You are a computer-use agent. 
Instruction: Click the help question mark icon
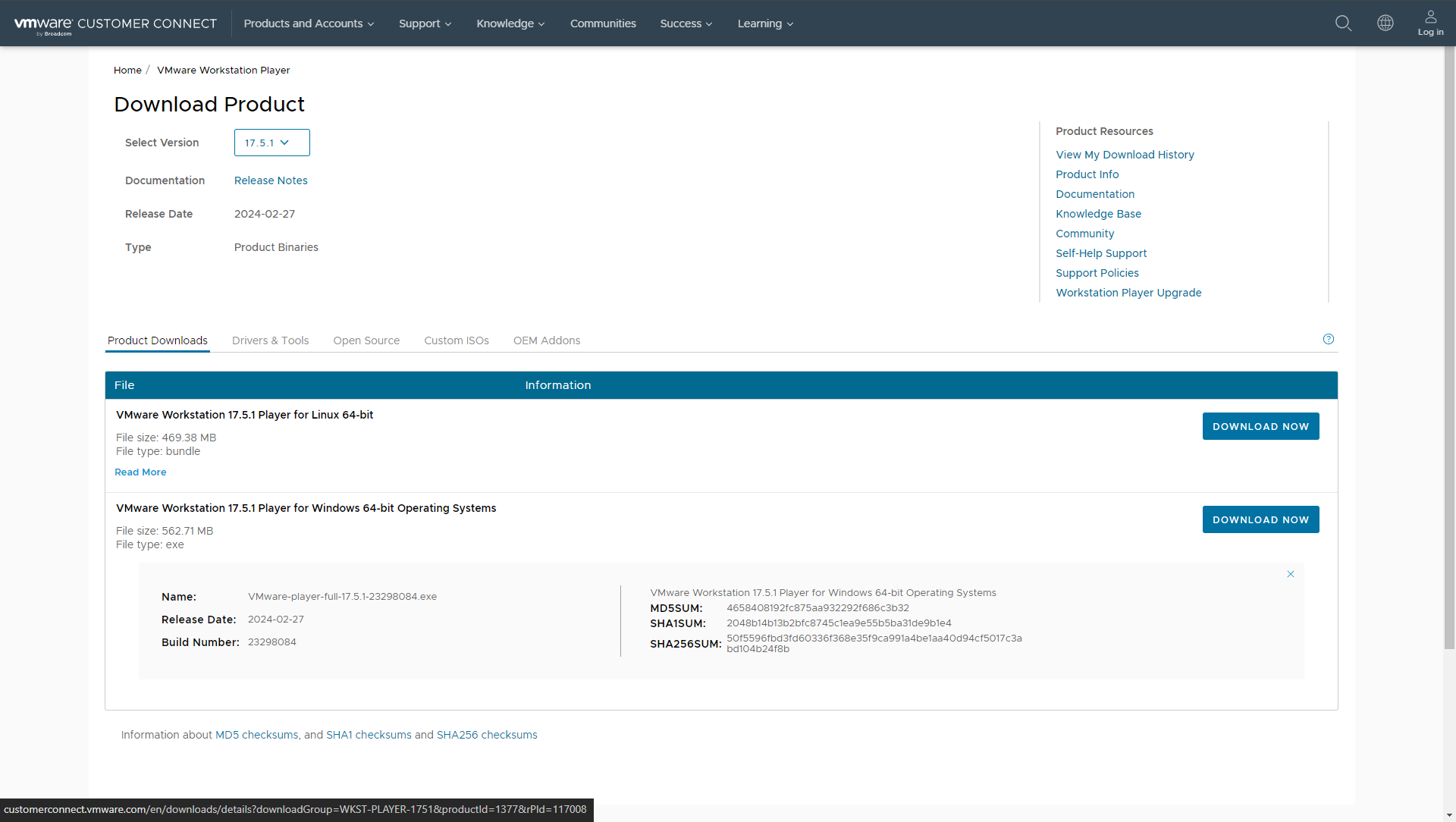1328,339
